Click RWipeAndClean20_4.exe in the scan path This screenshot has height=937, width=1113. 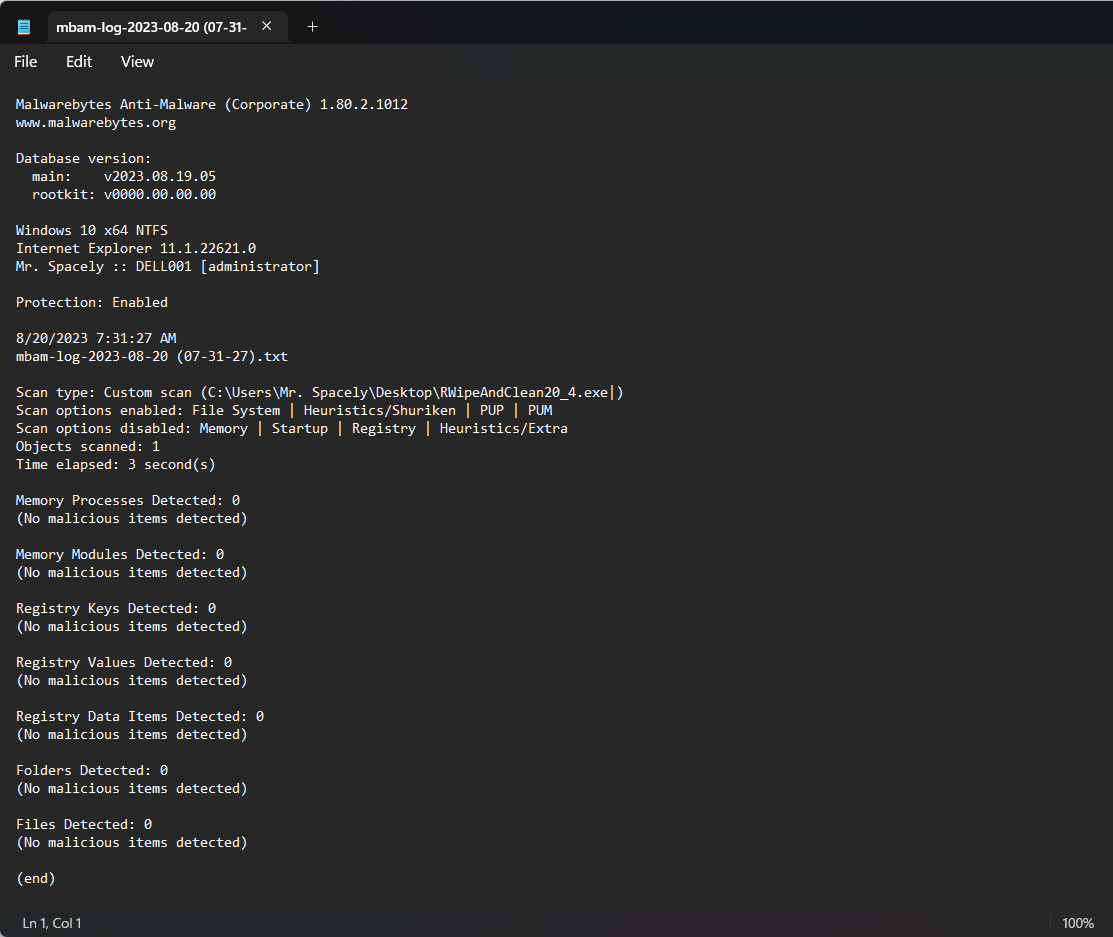pyautogui.click(x=524, y=393)
